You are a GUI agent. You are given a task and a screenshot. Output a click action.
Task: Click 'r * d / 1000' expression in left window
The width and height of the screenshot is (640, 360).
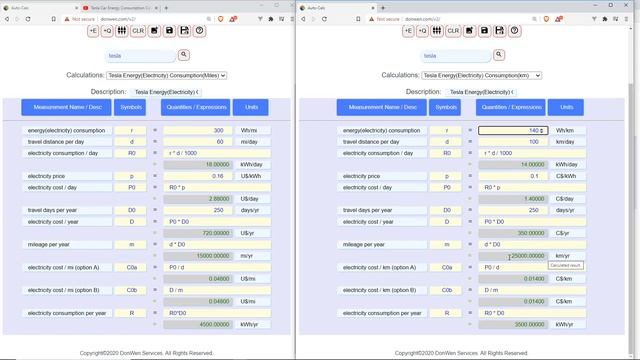click(217, 153)
